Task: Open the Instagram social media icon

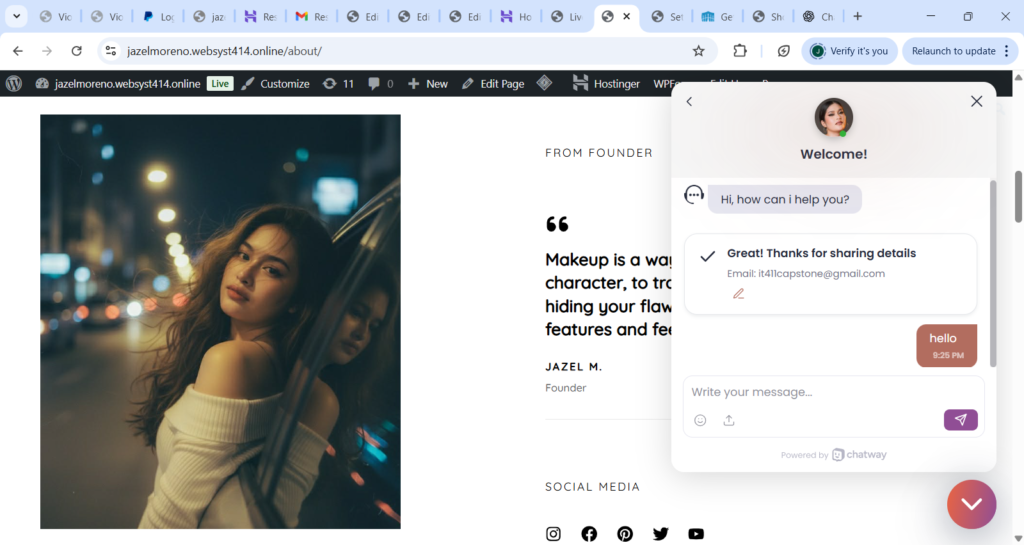Action: coord(553,534)
